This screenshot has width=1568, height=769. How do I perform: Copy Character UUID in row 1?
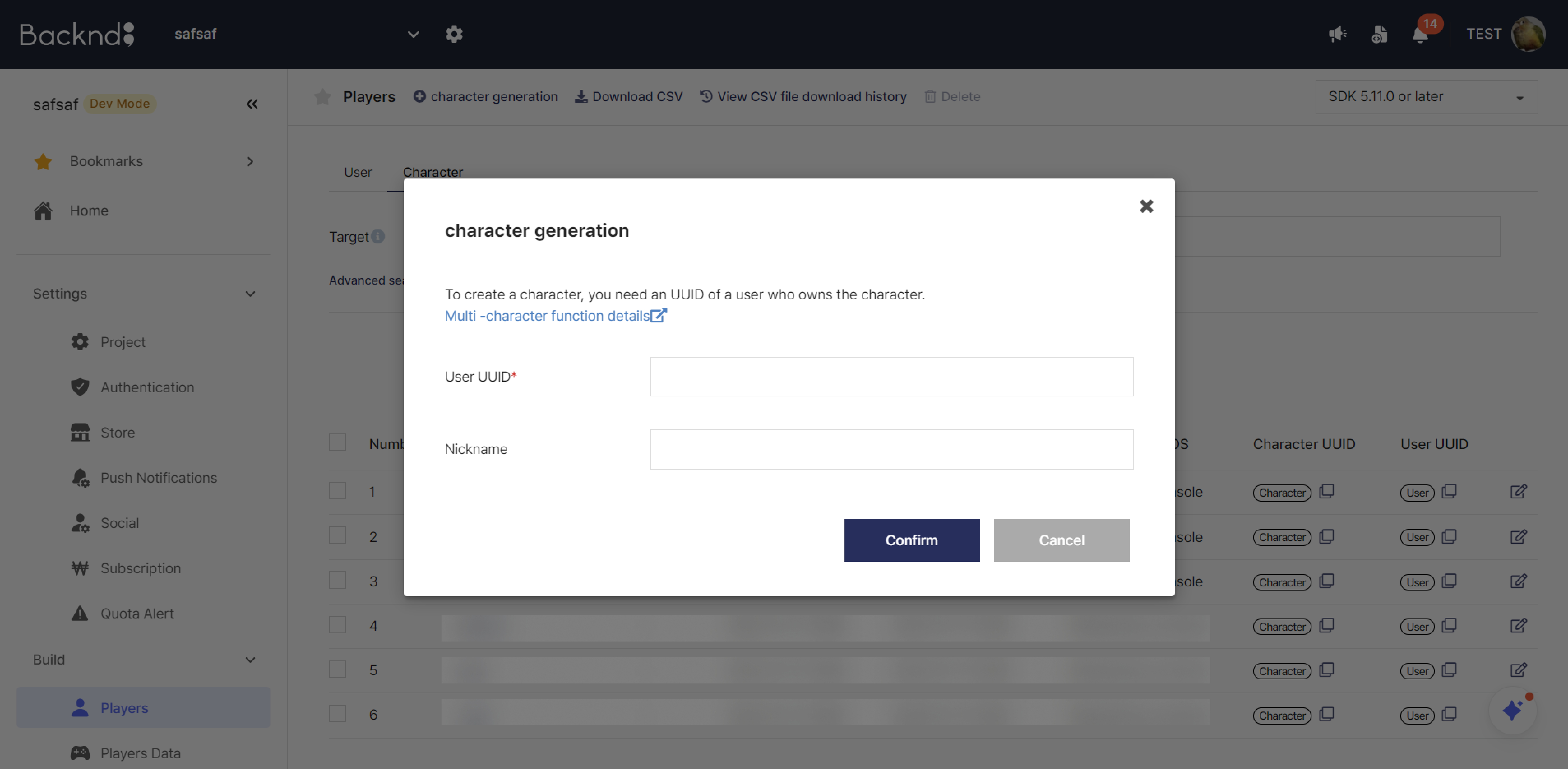(1326, 491)
